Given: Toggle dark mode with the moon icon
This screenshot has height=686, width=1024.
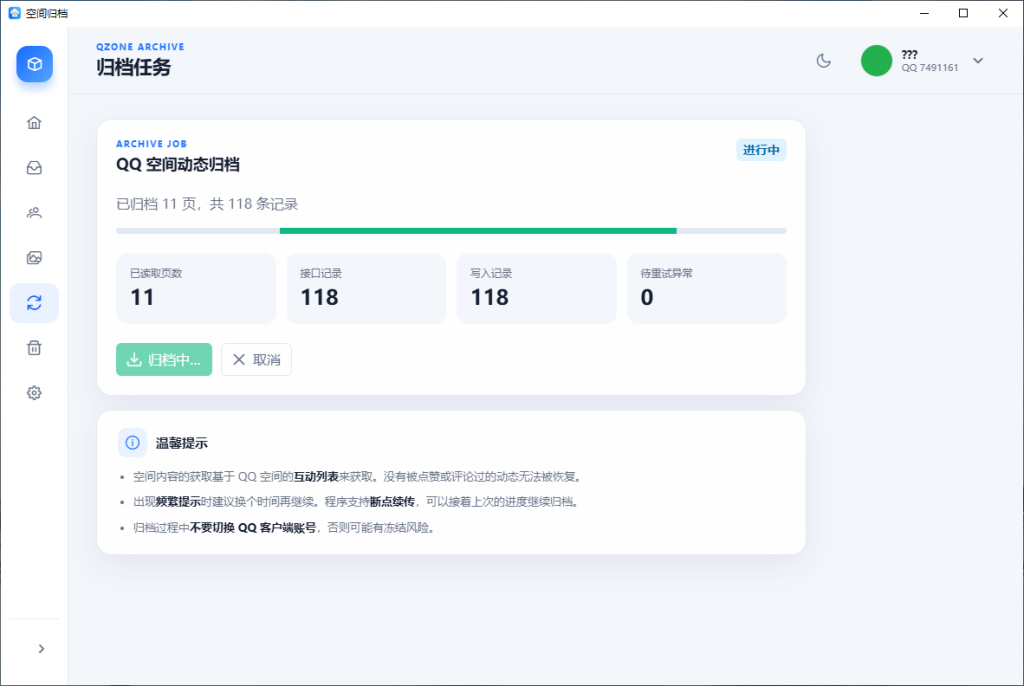Looking at the screenshot, I should (824, 61).
